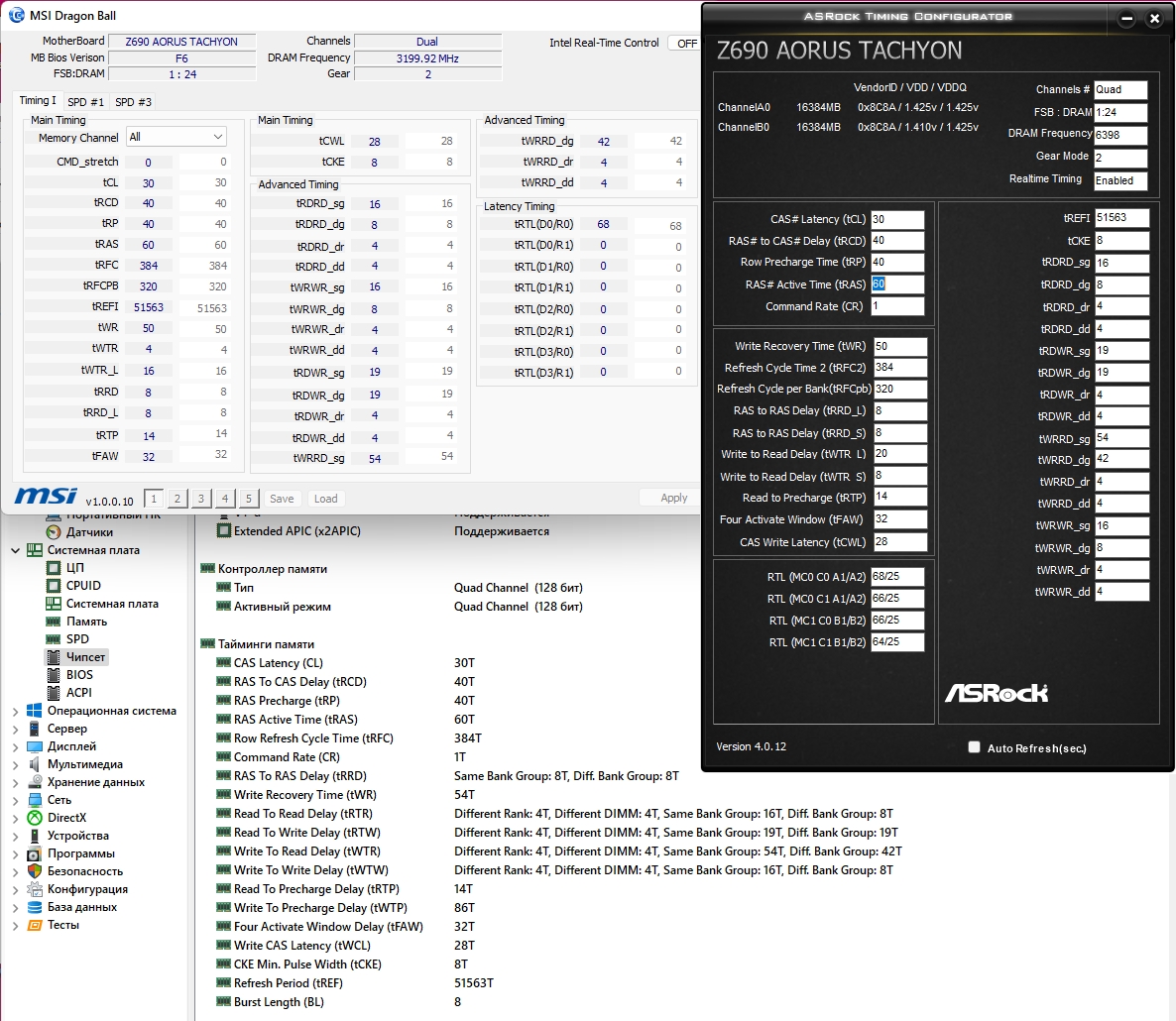Click the tREFI editable value 51563 in MSI
Screen dimensions: 1176x1021
click(149, 307)
